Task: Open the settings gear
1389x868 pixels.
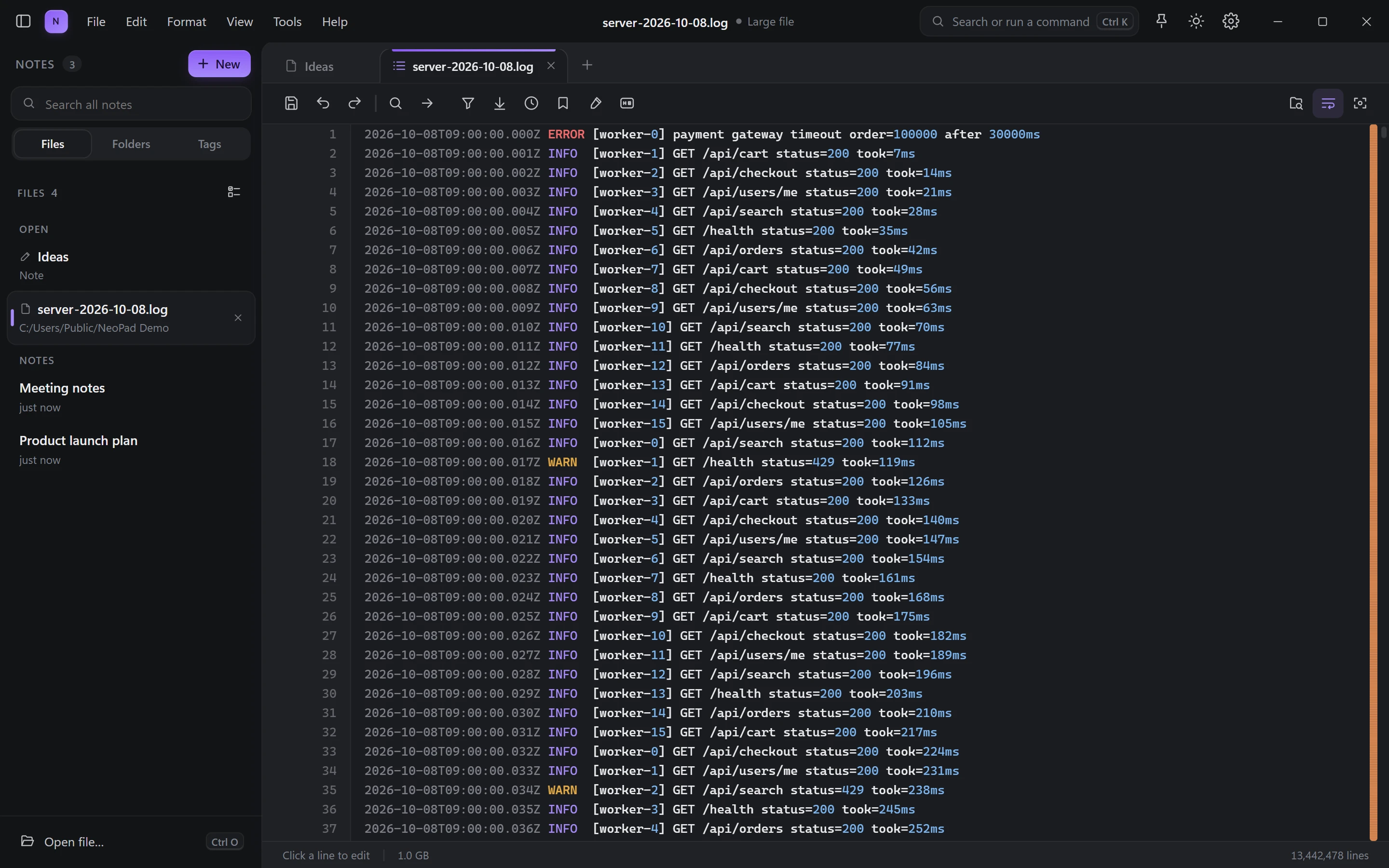Action: (x=1231, y=21)
